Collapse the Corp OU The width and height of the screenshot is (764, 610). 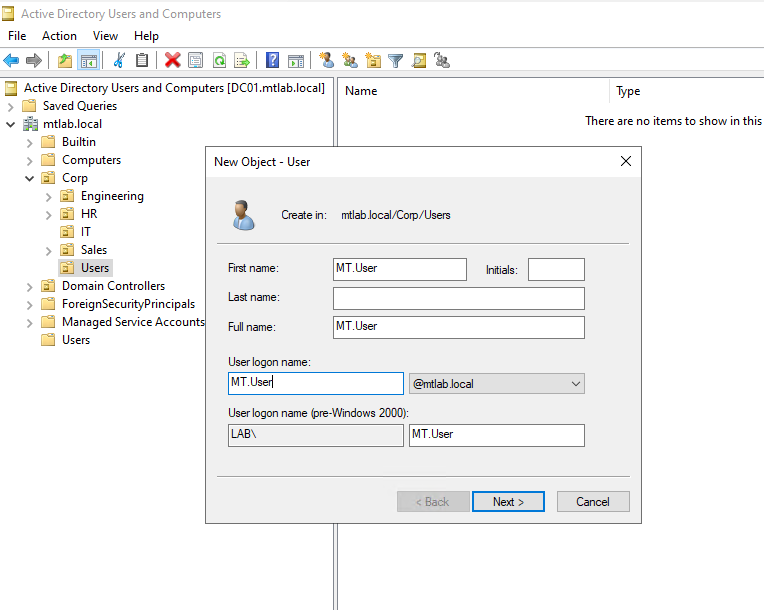pyautogui.click(x=30, y=178)
